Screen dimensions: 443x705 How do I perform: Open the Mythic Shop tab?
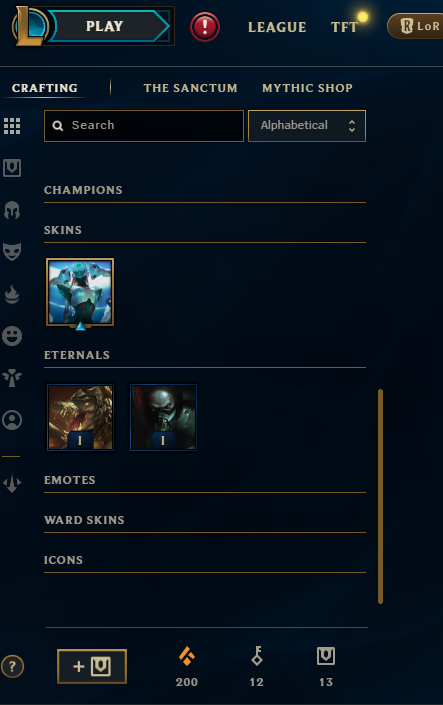307,88
